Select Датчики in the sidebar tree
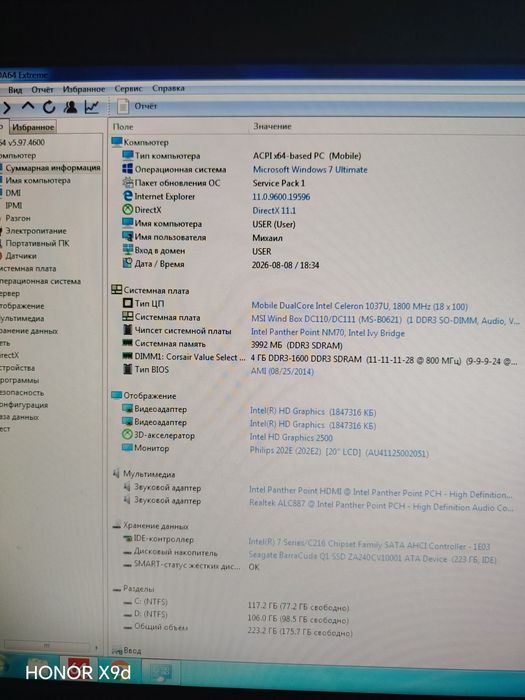 point(21,256)
